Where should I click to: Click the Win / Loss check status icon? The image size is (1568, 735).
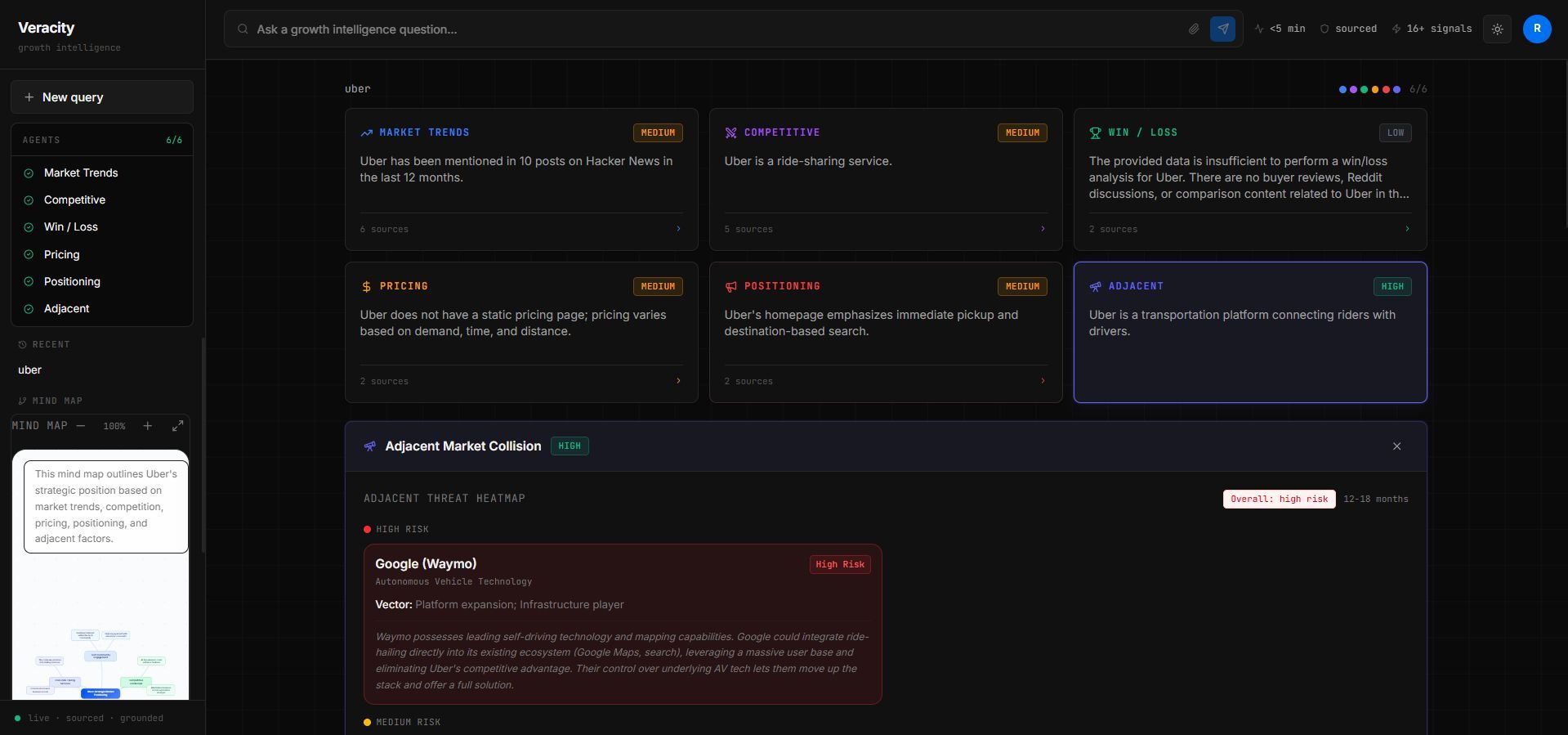point(29,227)
